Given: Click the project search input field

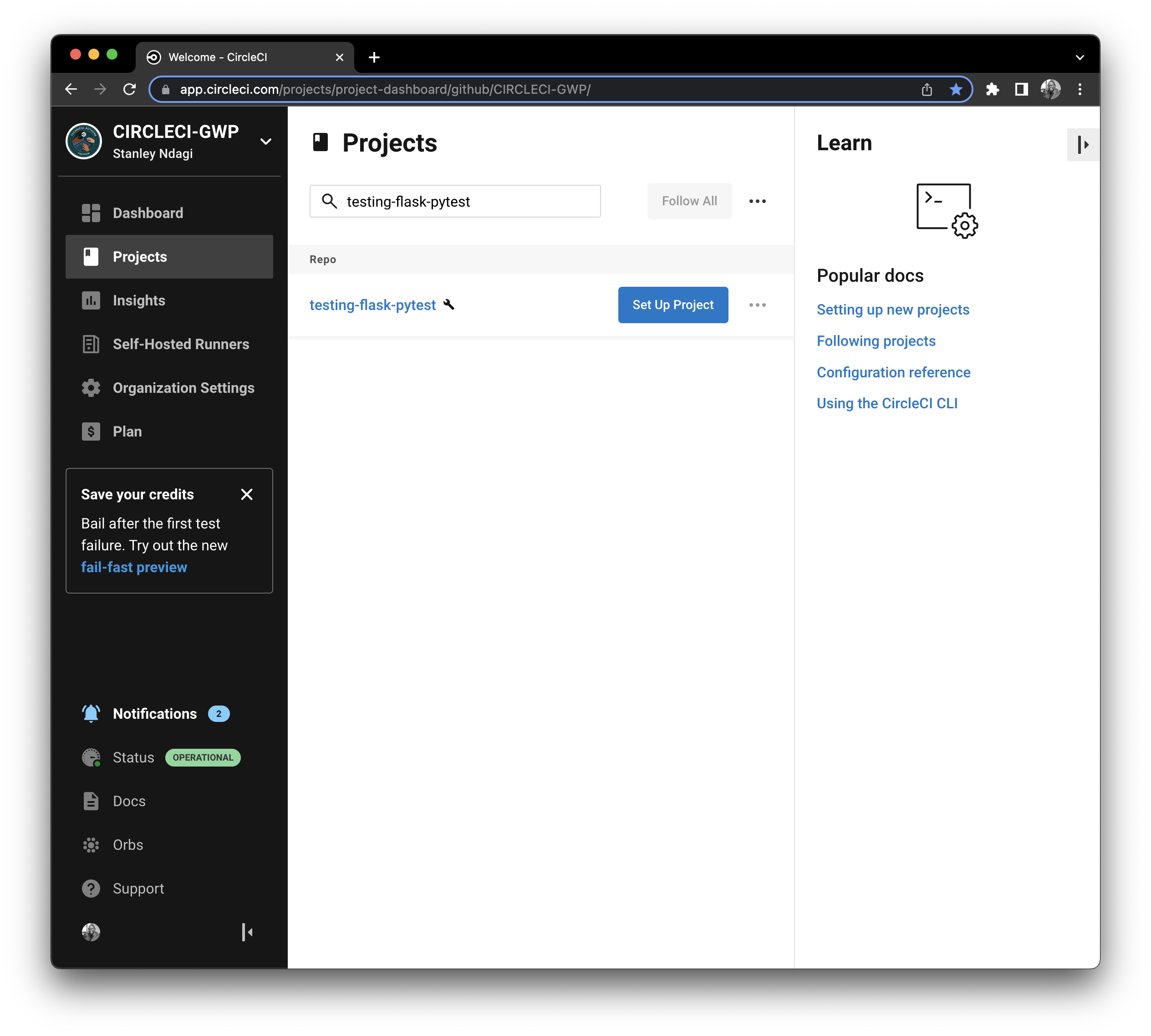Looking at the screenshot, I should pos(467,202).
